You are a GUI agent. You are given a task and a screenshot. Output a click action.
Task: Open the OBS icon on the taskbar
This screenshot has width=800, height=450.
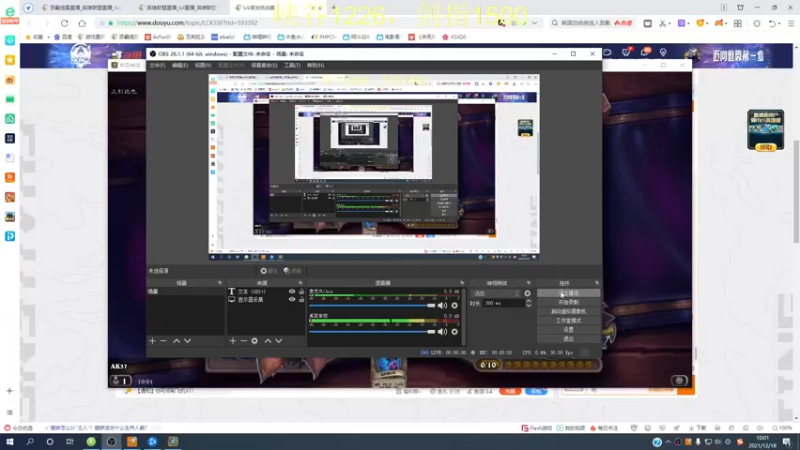111,442
